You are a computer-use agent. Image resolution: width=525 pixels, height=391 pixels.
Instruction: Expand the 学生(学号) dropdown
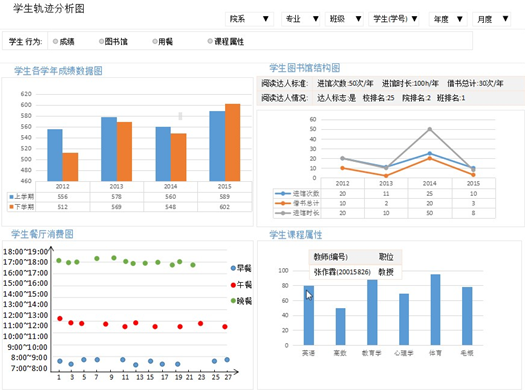[x=394, y=19]
